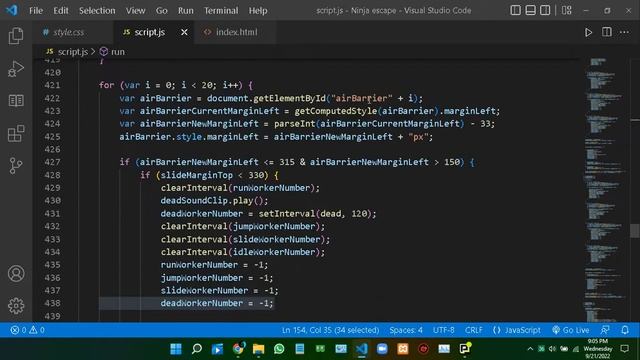Open the Customize Layout icon
The width and height of the screenshot is (640, 360).
[567, 10]
